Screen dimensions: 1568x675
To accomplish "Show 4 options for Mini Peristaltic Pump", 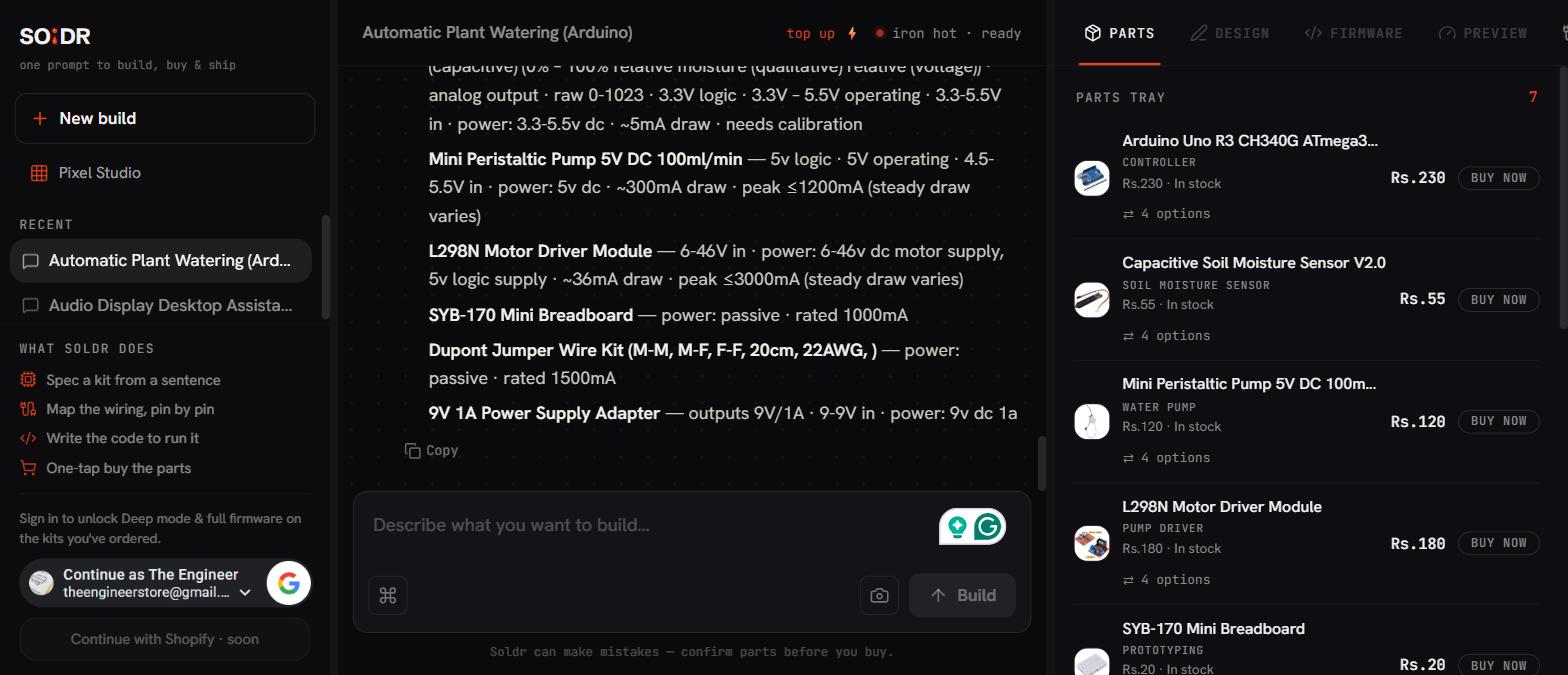I will pyautogui.click(x=1166, y=458).
